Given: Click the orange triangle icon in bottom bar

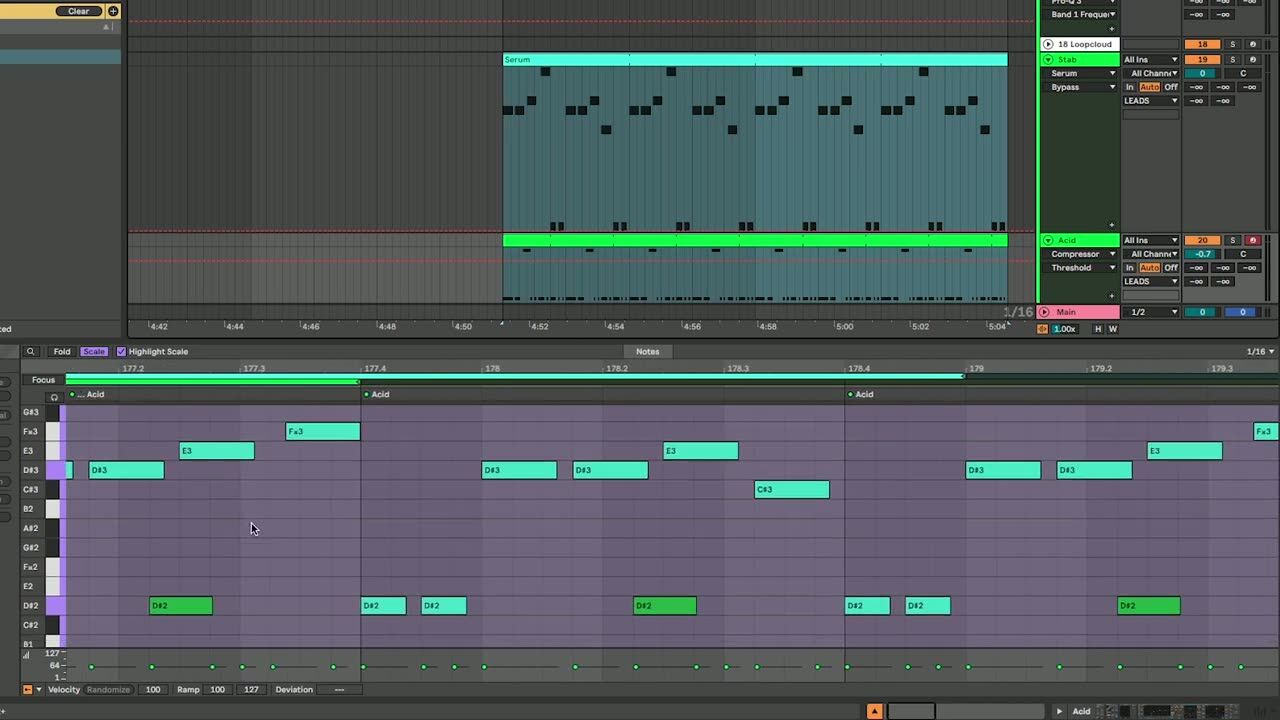Looking at the screenshot, I should [x=875, y=711].
